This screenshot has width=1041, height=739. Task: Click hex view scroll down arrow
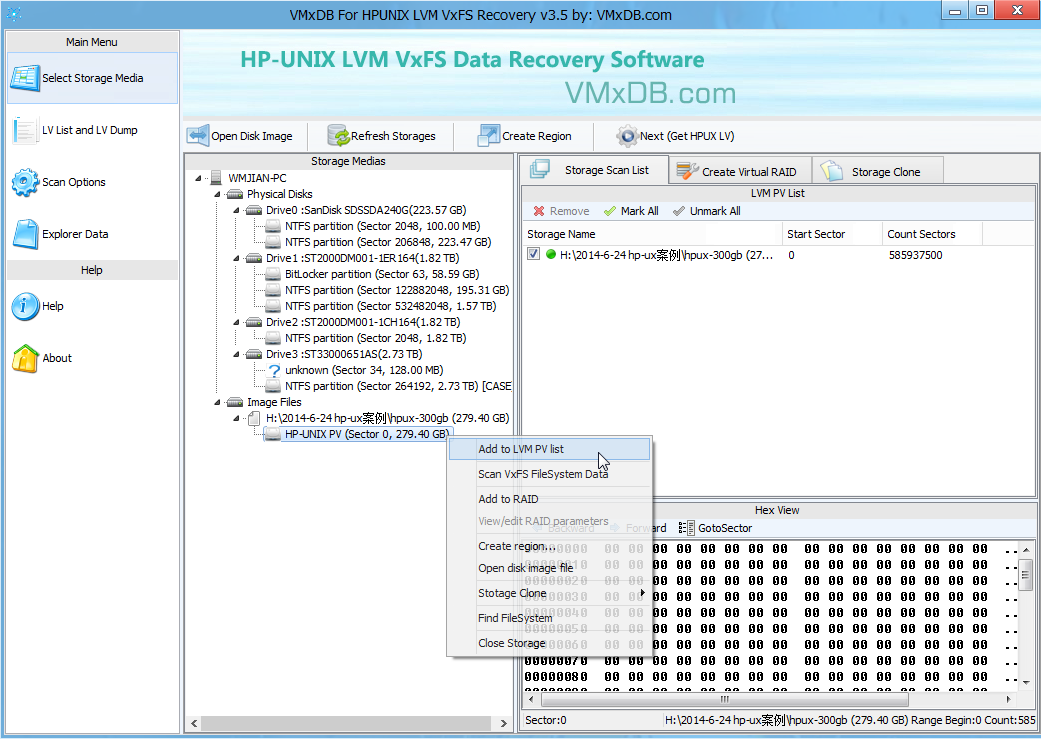coord(1026,682)
